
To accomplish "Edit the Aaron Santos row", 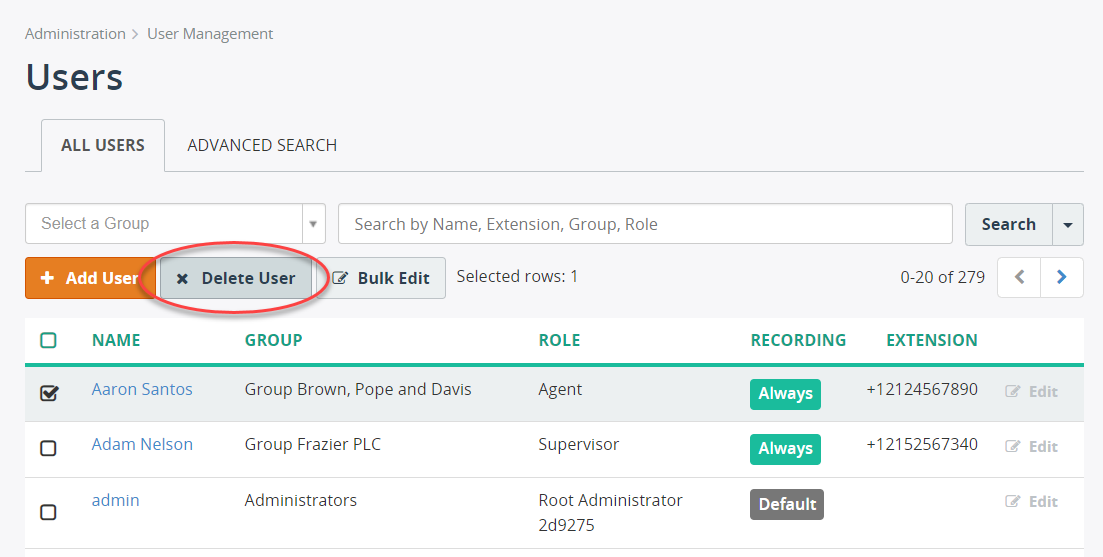I will coord(1031,392).
